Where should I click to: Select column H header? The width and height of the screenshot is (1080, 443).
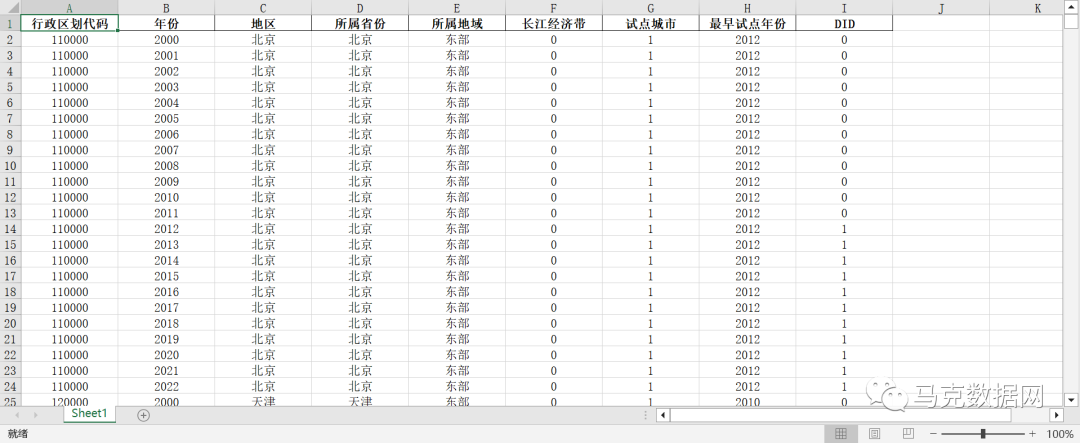[747, 8]
